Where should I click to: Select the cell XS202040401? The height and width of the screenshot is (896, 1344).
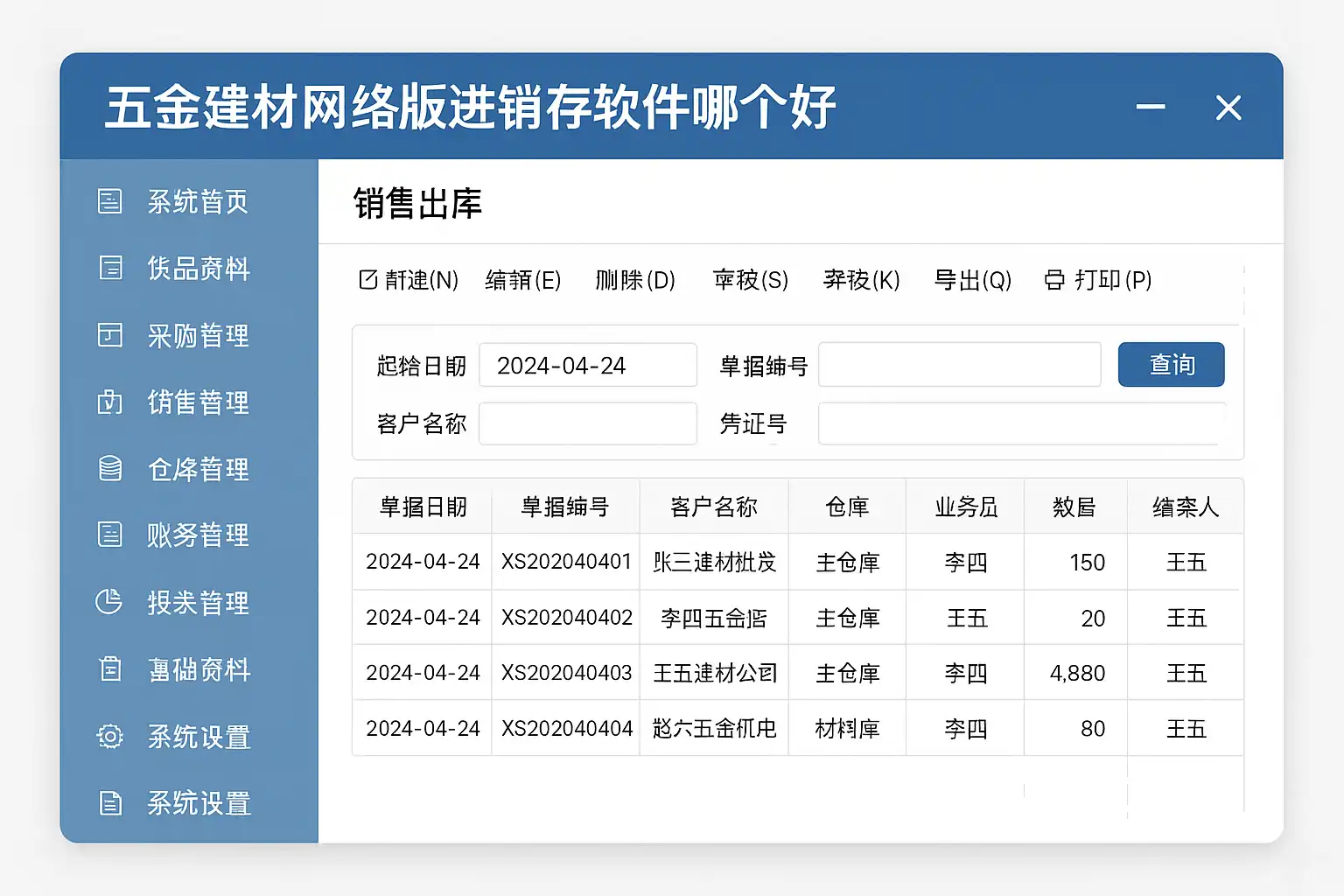coord(566,562)
